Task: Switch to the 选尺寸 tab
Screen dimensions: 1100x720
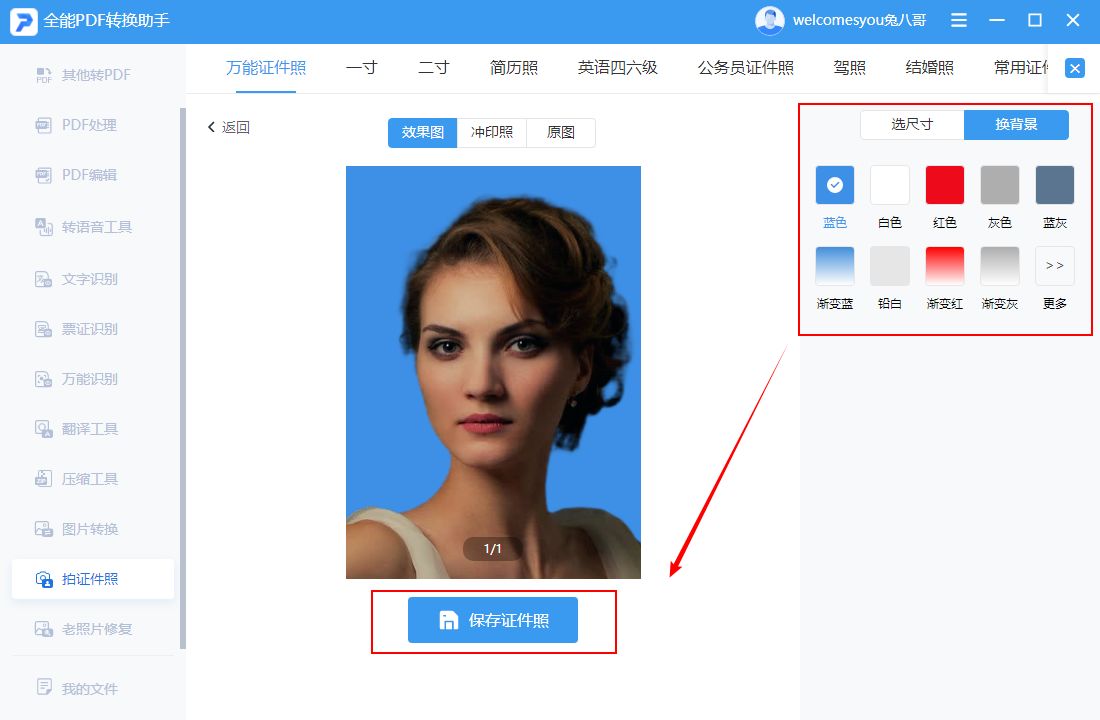Action: [912, 125]
